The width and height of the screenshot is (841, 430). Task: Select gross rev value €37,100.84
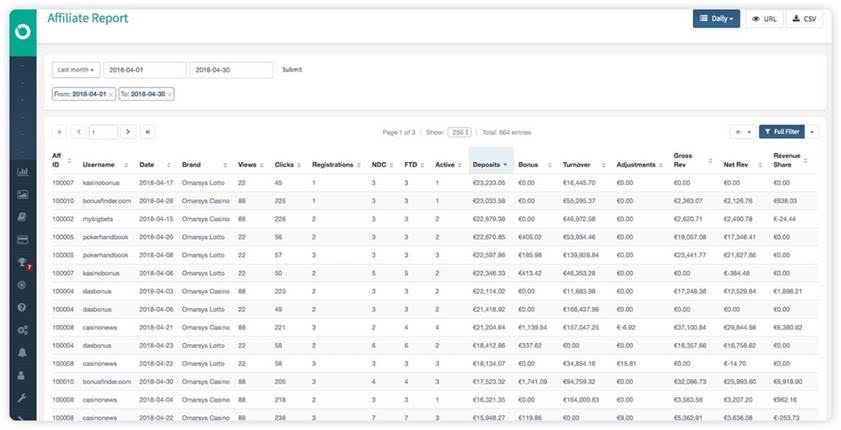click(x=690, y=328)
